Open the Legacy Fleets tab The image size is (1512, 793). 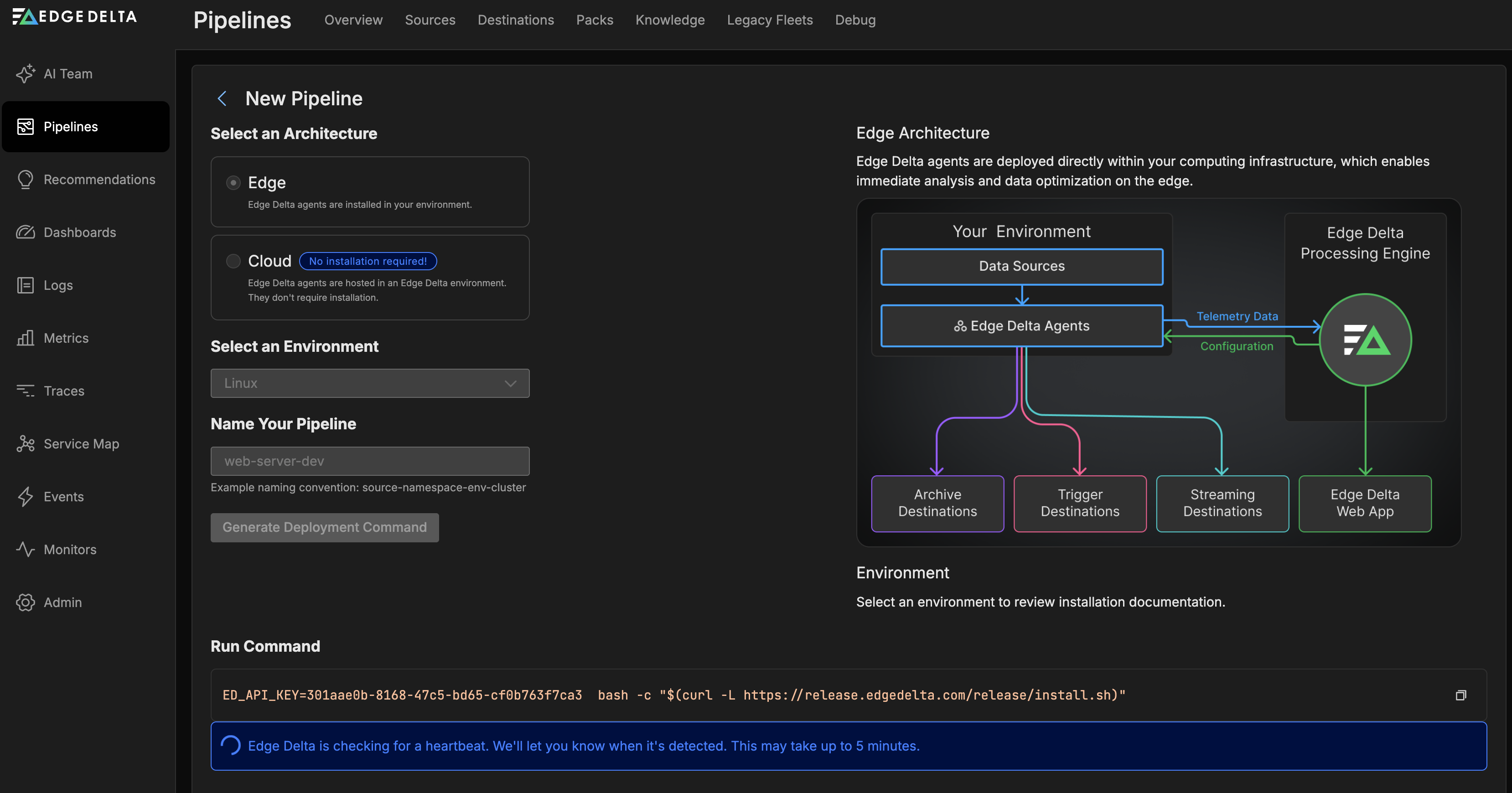(770, 20)
